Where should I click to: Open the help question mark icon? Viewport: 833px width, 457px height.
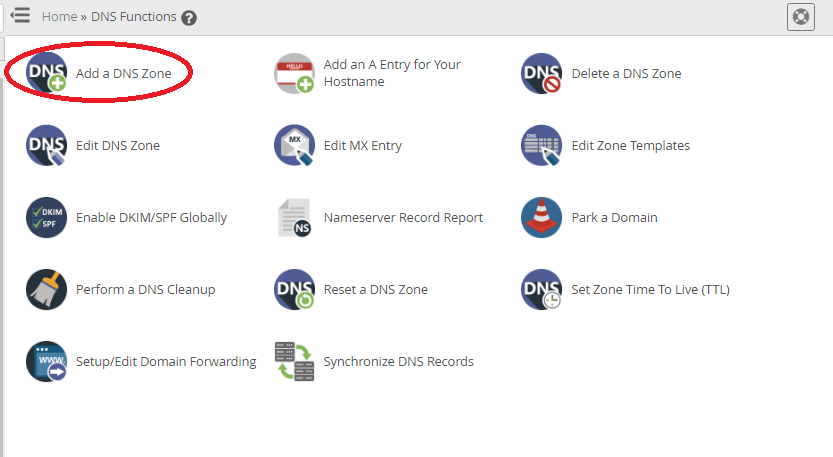pyautogui.click(x=189, y=18)
